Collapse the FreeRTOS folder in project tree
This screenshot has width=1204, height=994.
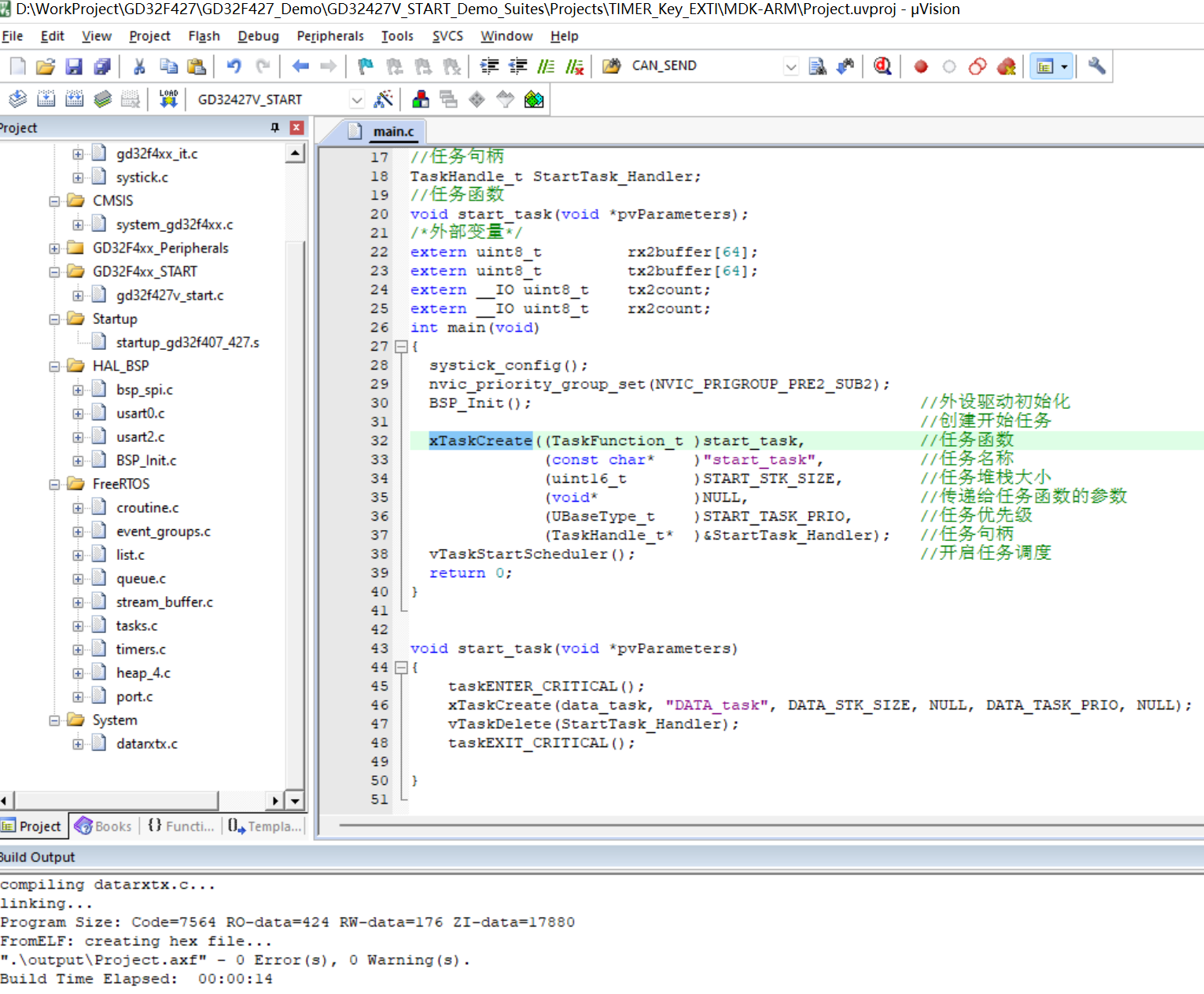54,484
